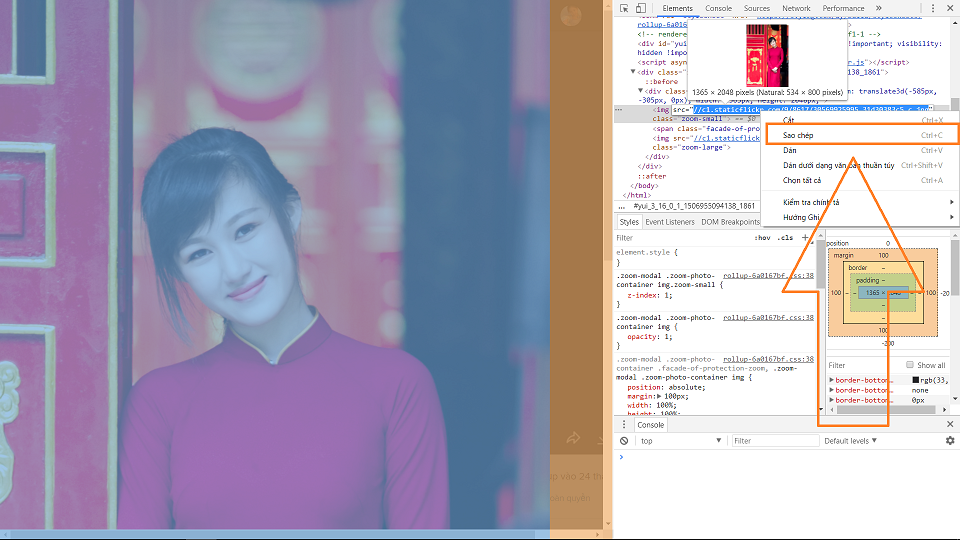Click the rgb color swatch for border-bottom

pos(915,380)
